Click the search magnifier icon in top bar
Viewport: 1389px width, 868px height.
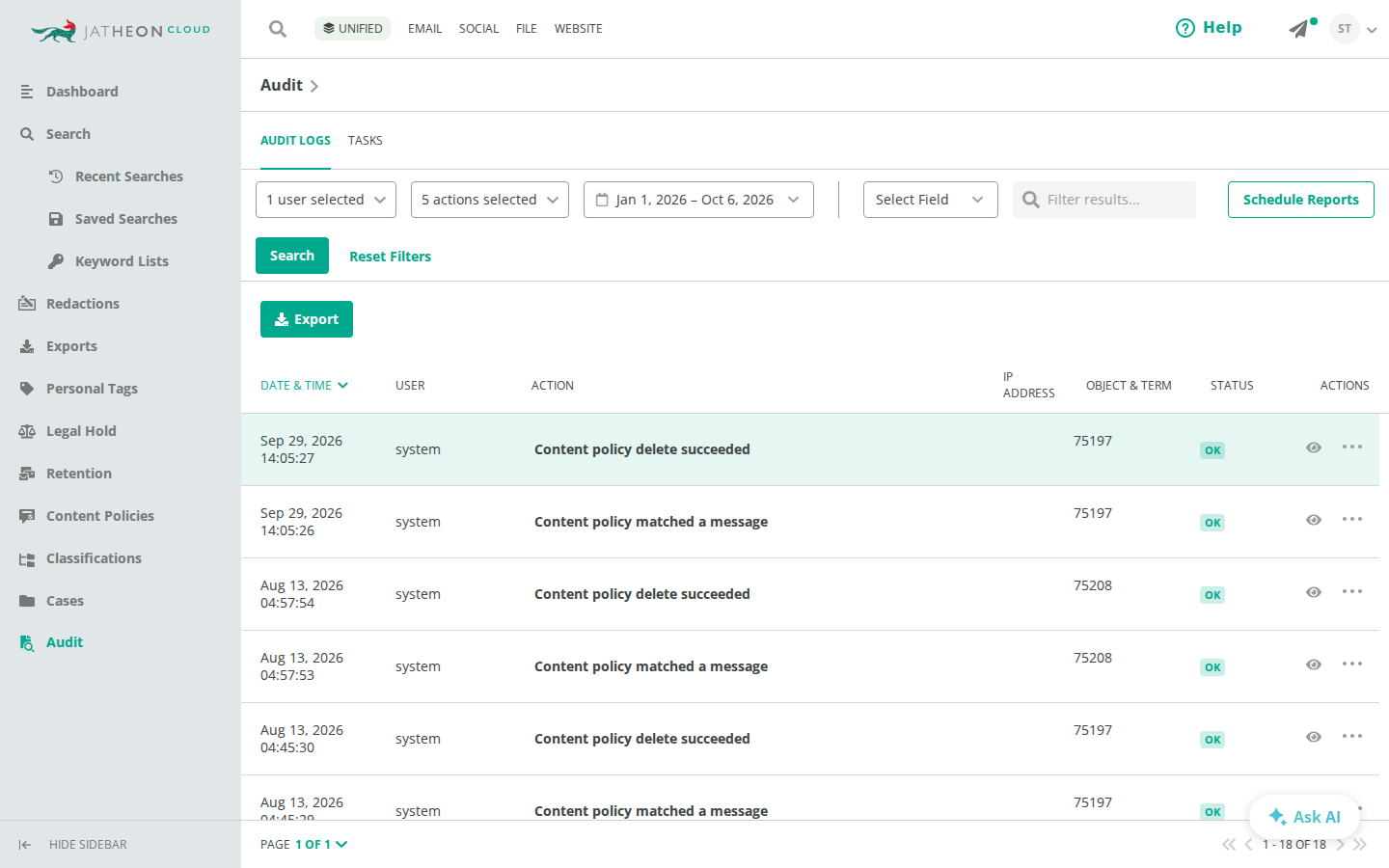tap(278, 29)
